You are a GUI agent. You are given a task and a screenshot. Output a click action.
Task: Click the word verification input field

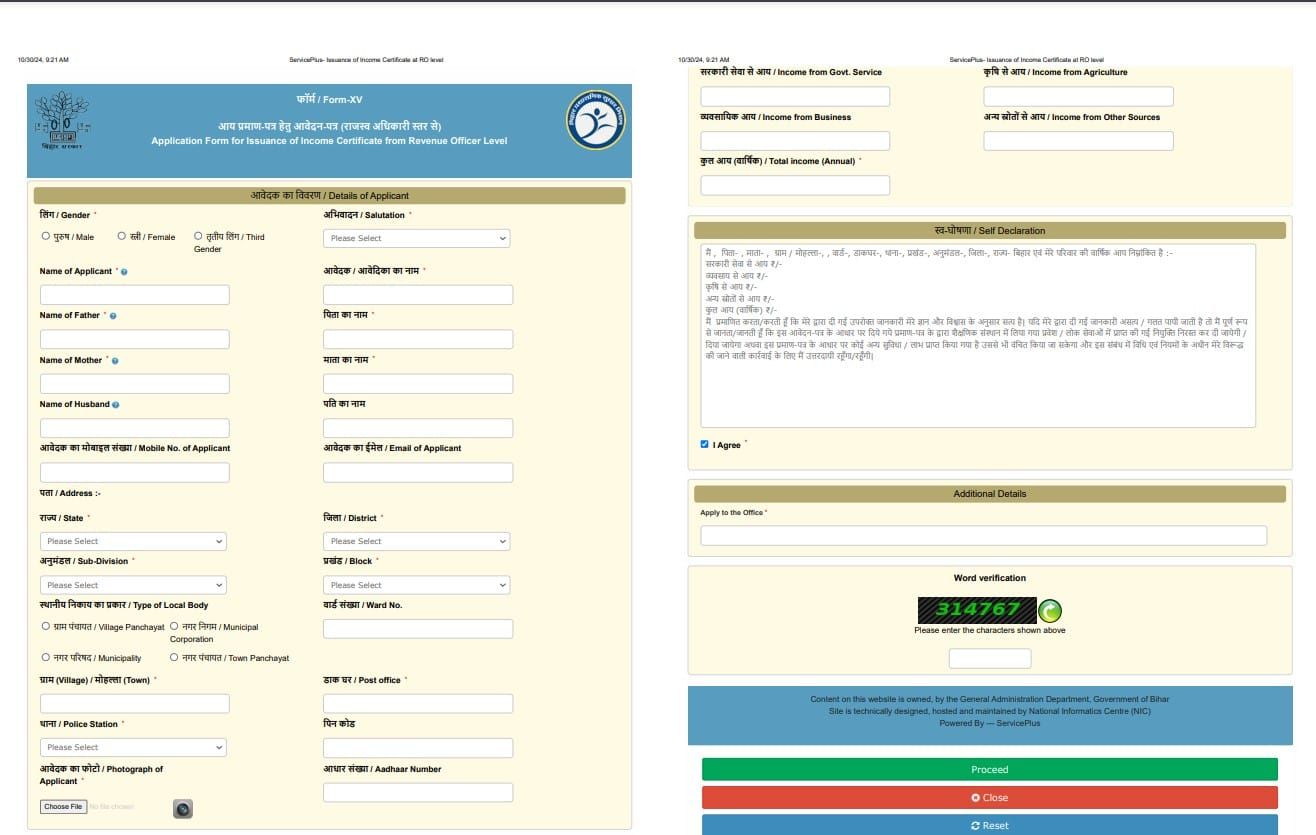(989, 657)
